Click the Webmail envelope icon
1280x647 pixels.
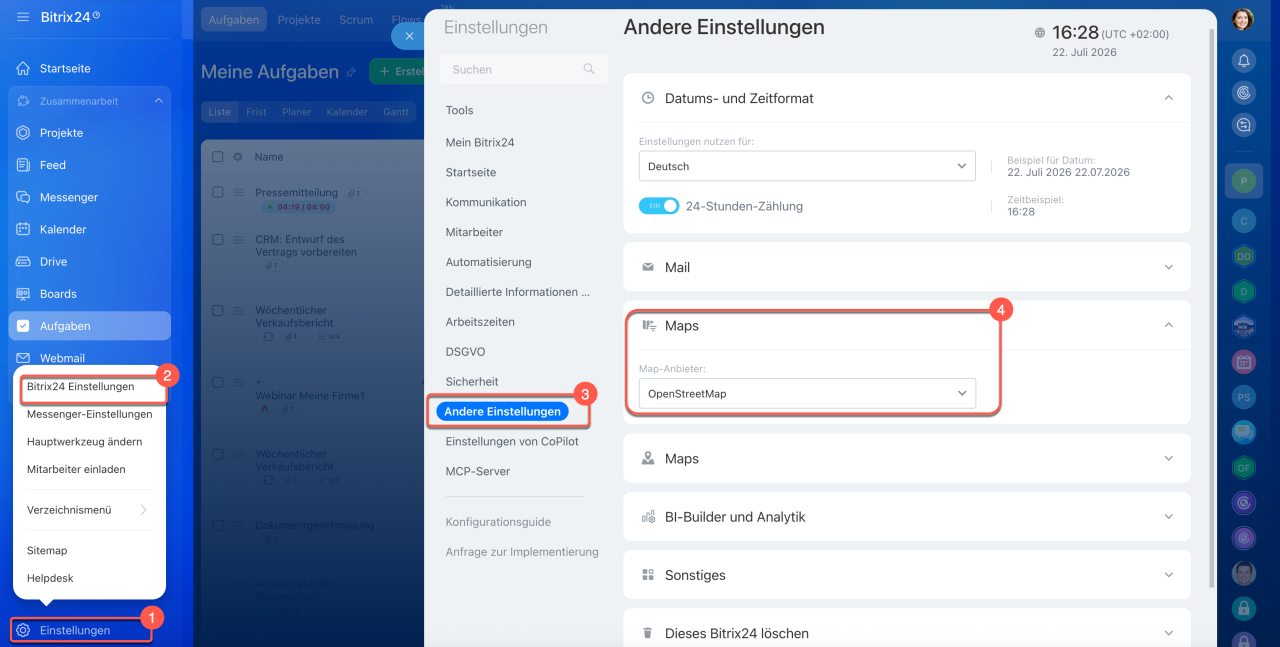click(x=23, y=358)
